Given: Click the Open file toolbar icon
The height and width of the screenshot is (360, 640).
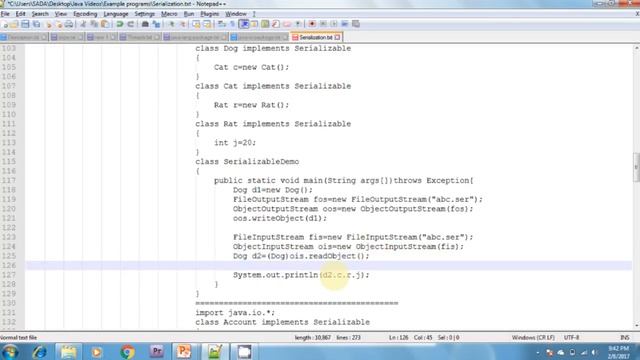Looking at the screenshot, I should (14, 24).
